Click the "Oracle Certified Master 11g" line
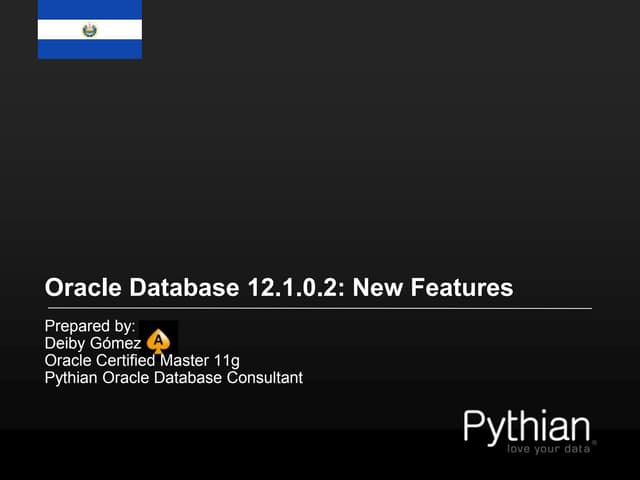The image size is (640, 480). pos(142,360)
